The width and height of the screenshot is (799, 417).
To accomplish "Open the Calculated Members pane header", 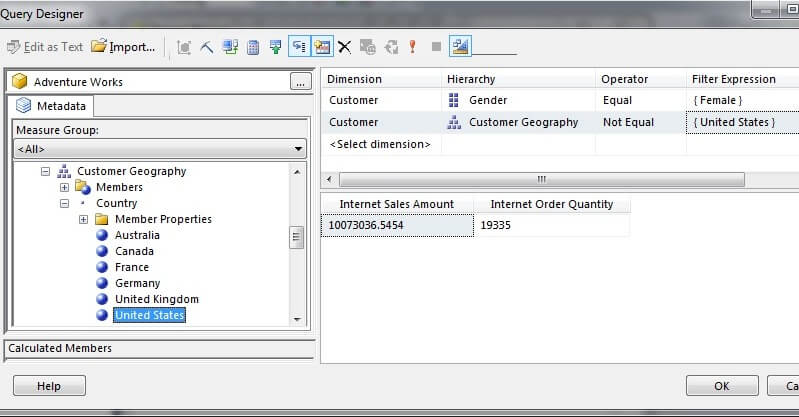I will click(x=159, y=348).
